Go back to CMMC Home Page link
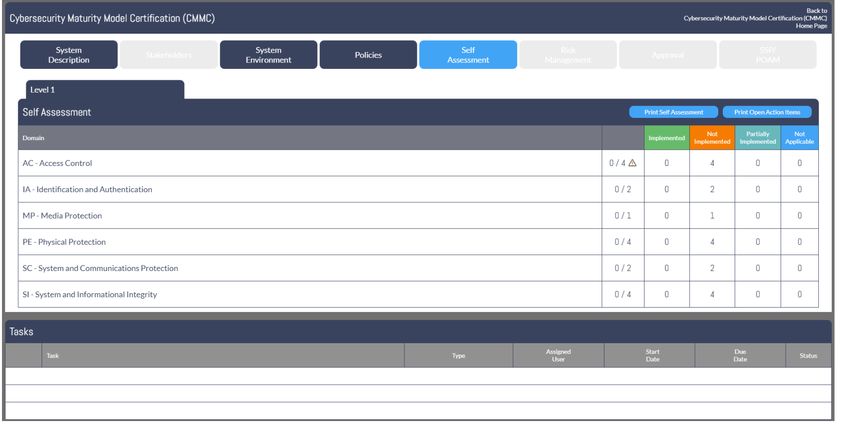 coord(755,18)
